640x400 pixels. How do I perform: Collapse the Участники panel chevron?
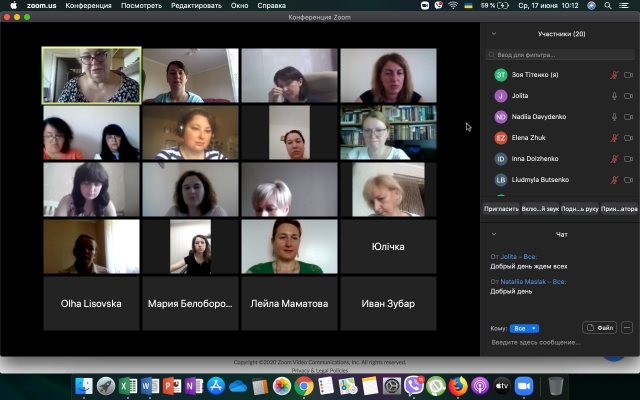coord(494,34)
